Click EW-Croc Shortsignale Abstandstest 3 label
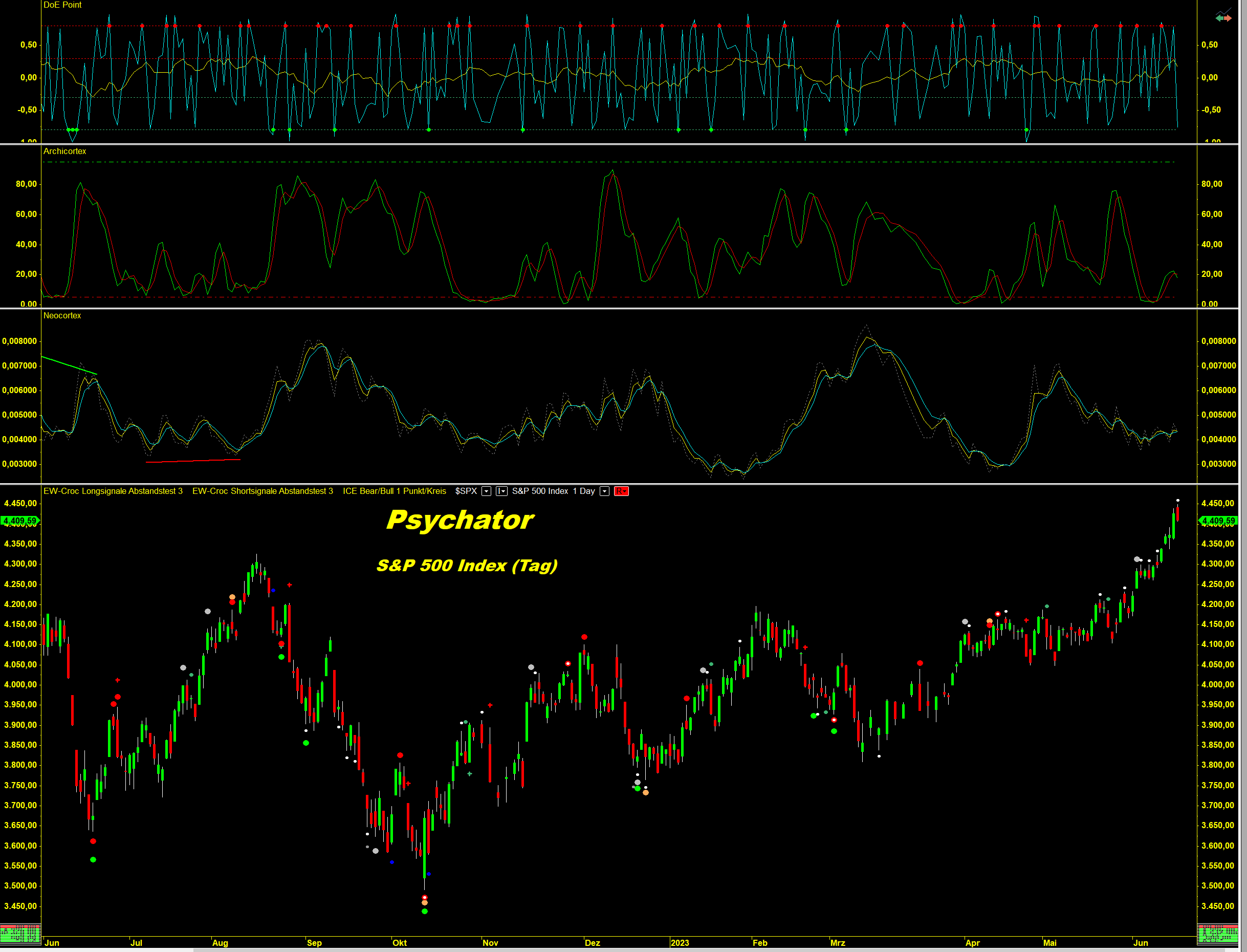Image resolution: width=1247 pixels, height=952 pixels. tap(262, 491)
